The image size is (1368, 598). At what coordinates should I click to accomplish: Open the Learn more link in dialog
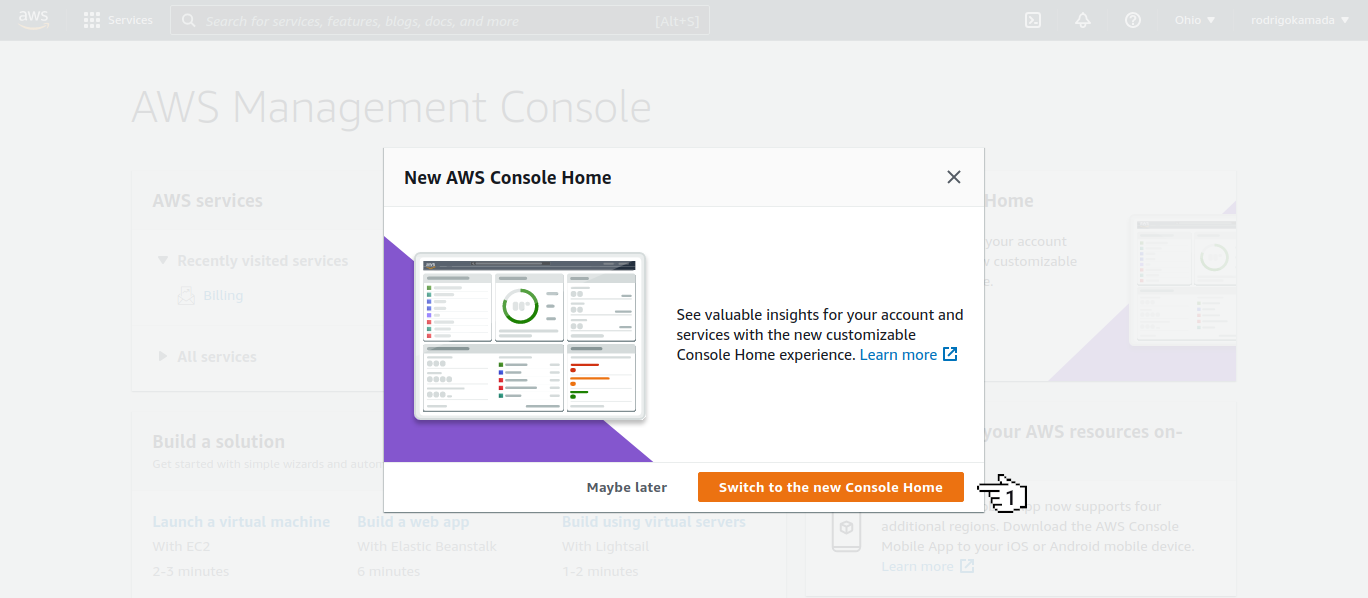pyautogui.click(x=898, y=354)
